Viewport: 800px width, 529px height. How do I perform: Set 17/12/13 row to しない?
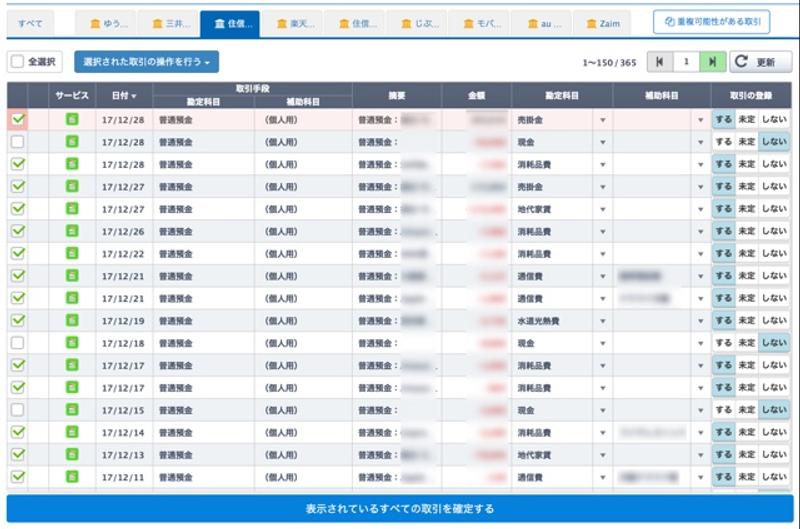pyautogui.click(x=774, y=455)
